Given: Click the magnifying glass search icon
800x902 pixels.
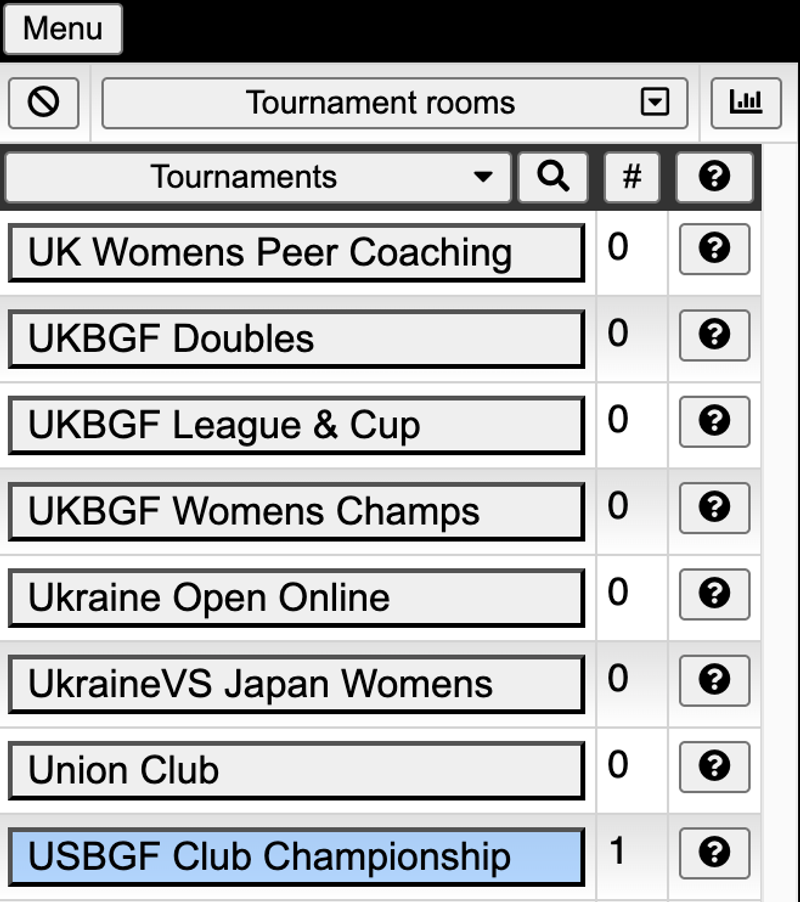Looking at the screenshot, I should coord(553,177).
